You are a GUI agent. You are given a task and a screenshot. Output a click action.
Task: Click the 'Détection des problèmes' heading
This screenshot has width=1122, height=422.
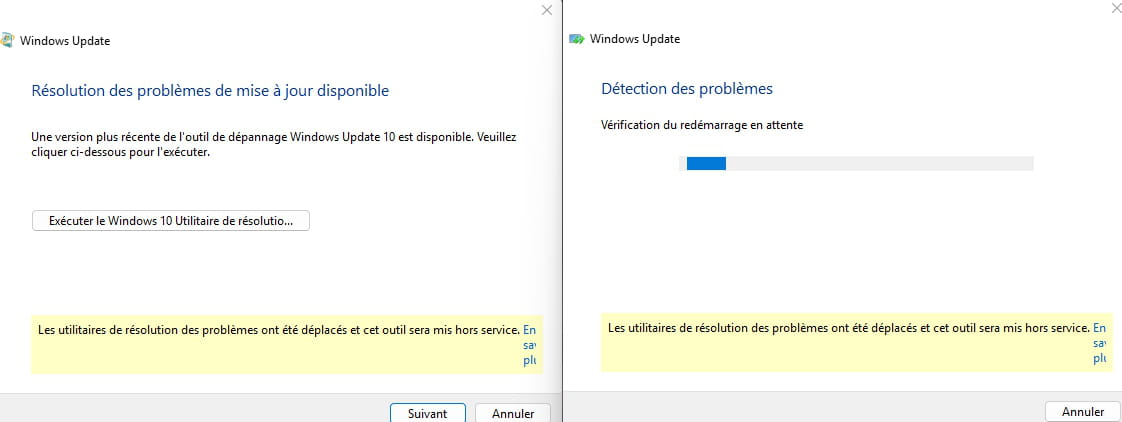click(687, 89)
